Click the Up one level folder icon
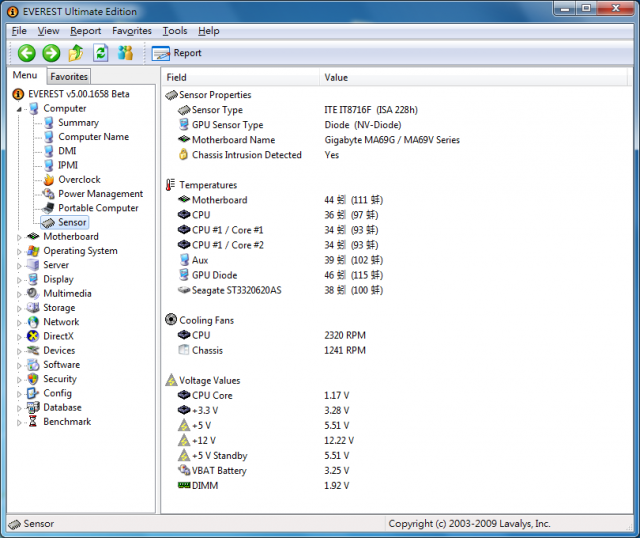The height and width of the screenshot is (538, 640). pos(76,53)
